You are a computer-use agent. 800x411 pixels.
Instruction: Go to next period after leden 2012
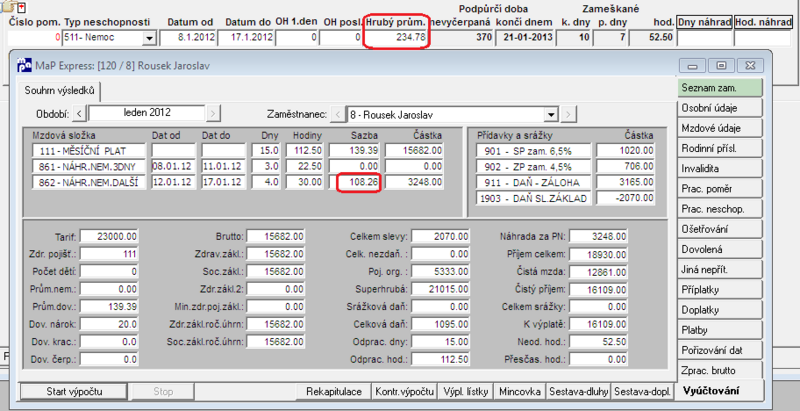tap(213, 113)
